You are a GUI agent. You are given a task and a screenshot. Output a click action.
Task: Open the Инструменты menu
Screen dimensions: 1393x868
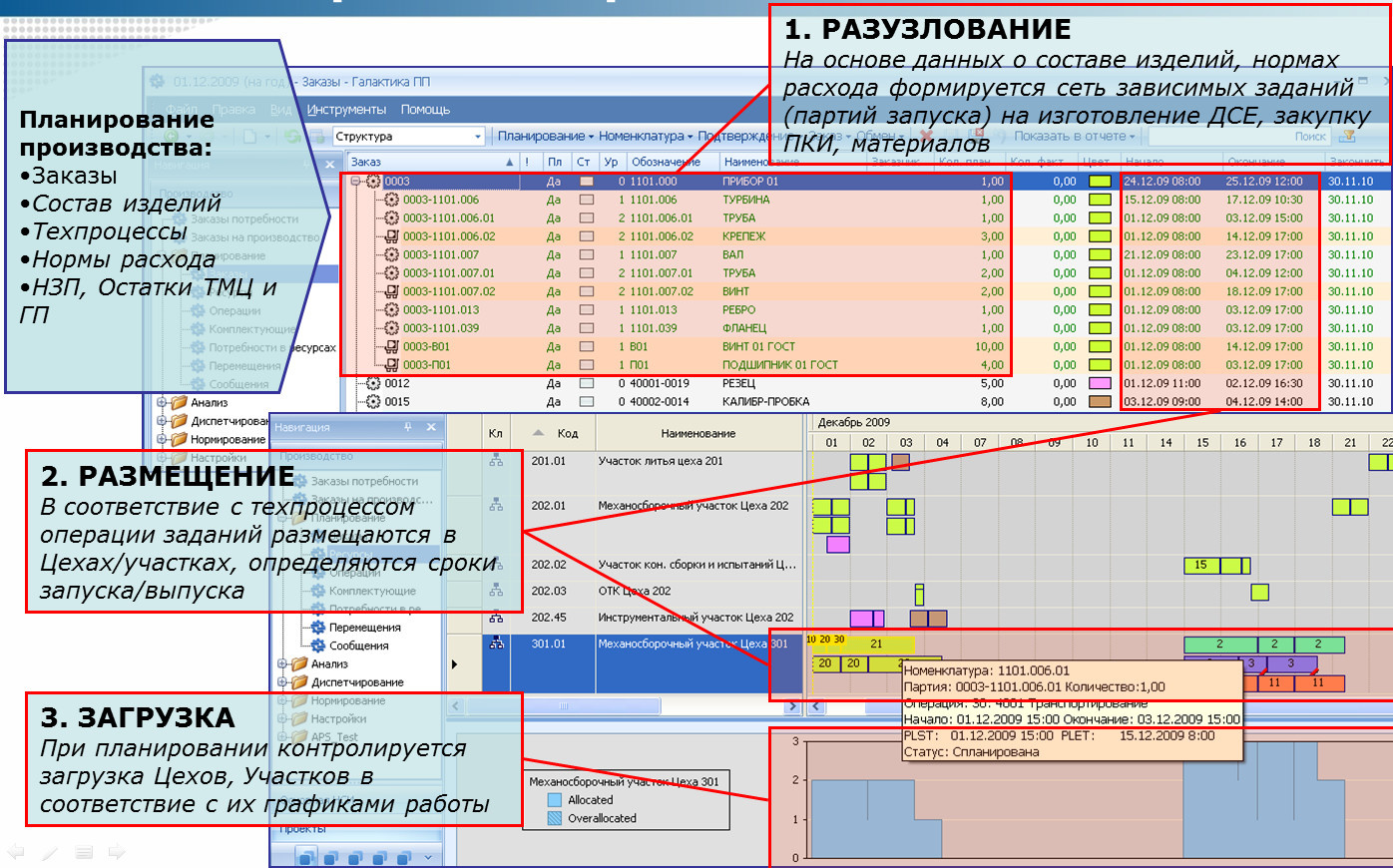click(346, 110)
